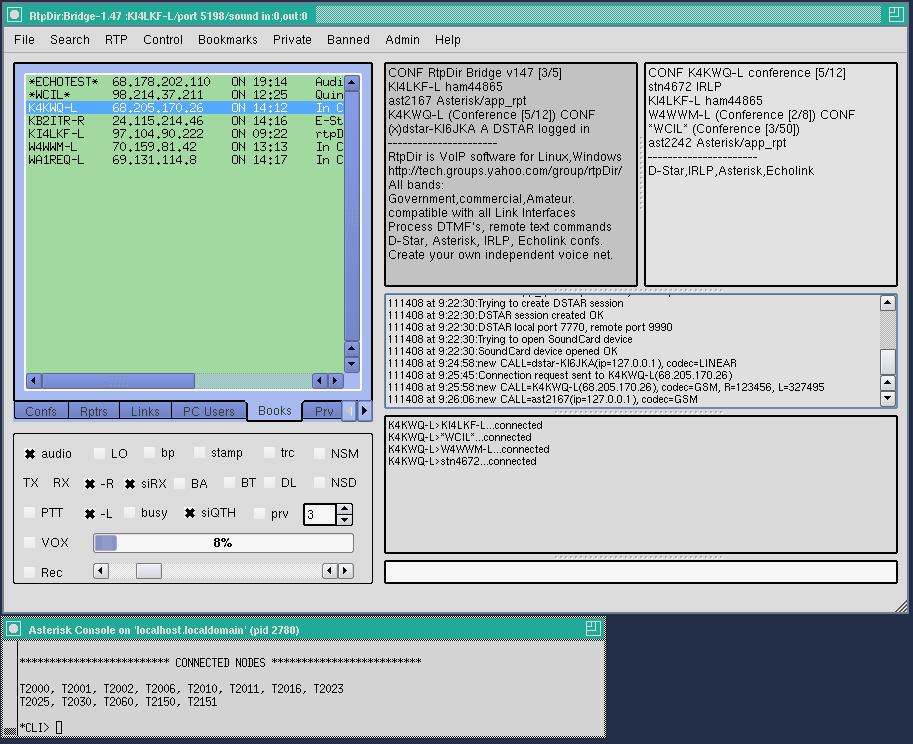
Task: Toggle the -L checkbox
Action: pos(90,513)
